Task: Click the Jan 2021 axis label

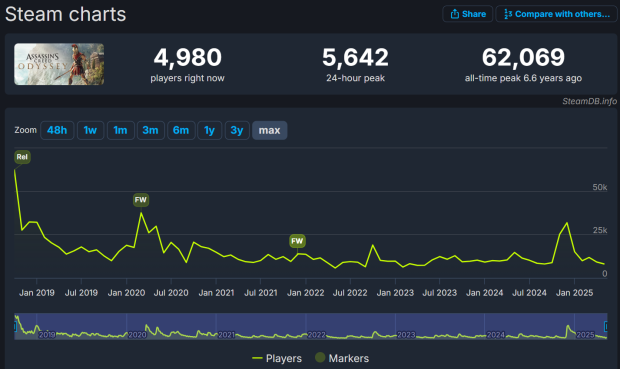Action: coord(216,293)
